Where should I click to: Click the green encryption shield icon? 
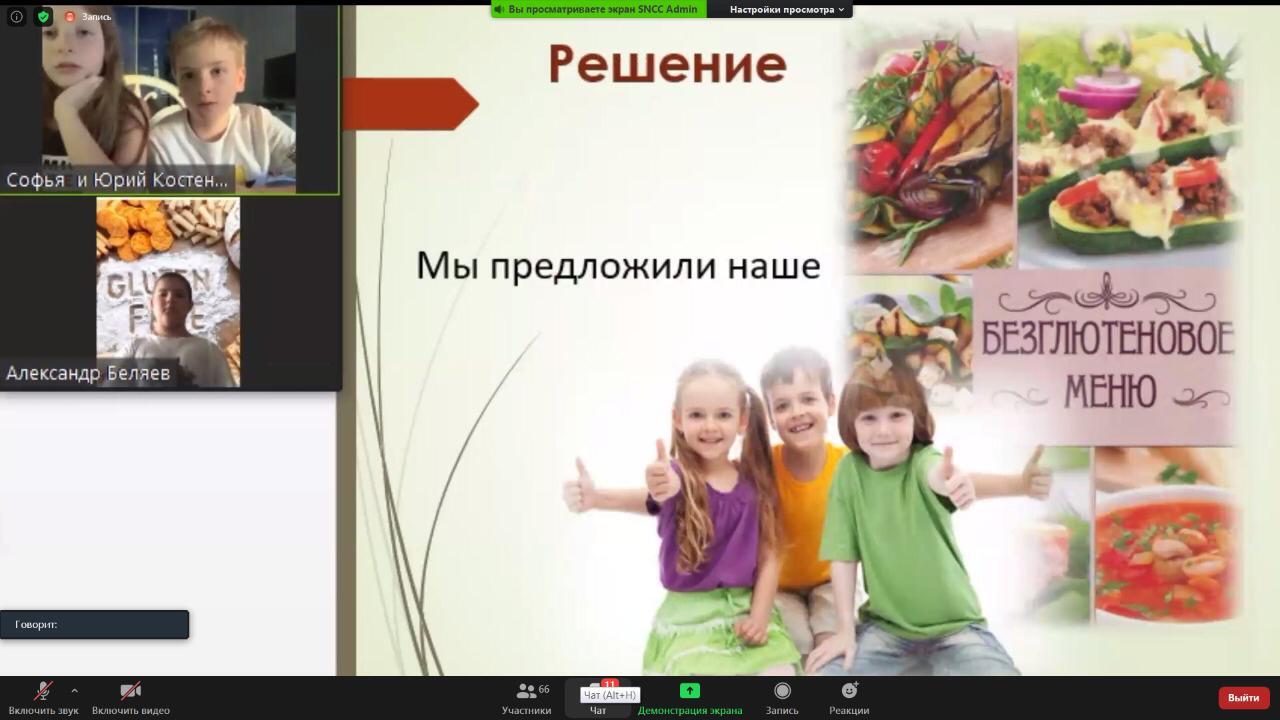coord(43,16)
